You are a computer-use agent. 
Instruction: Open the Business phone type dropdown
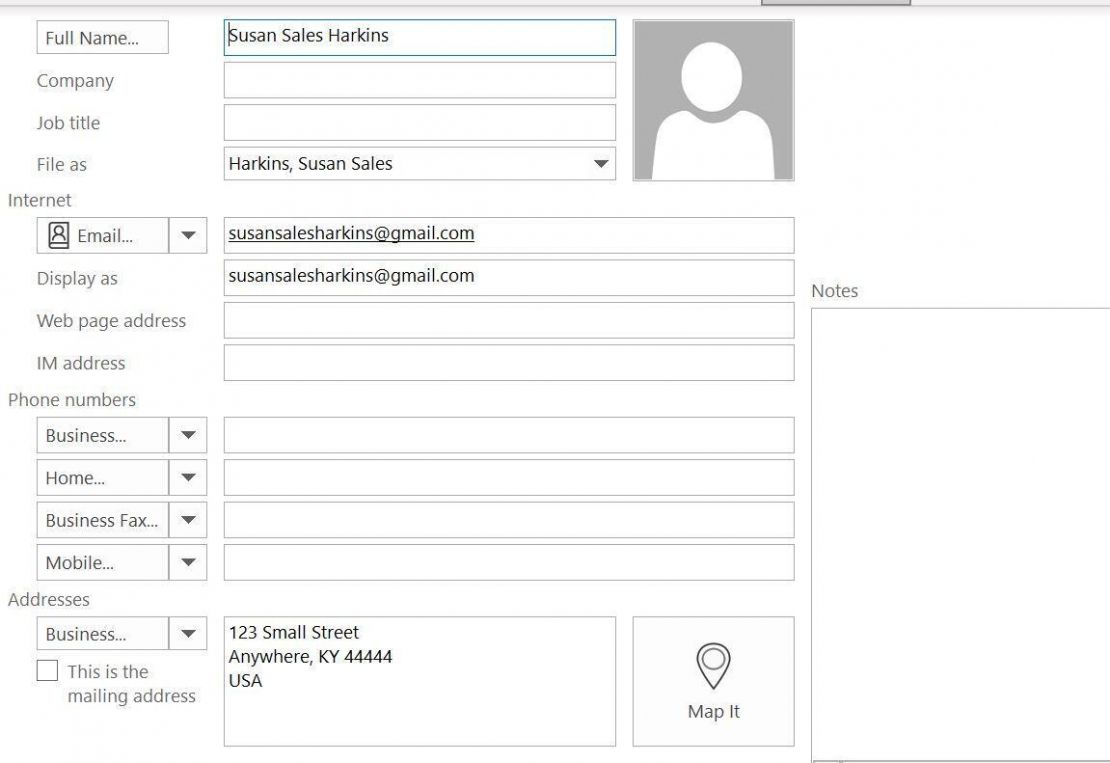tap(189, 435)
